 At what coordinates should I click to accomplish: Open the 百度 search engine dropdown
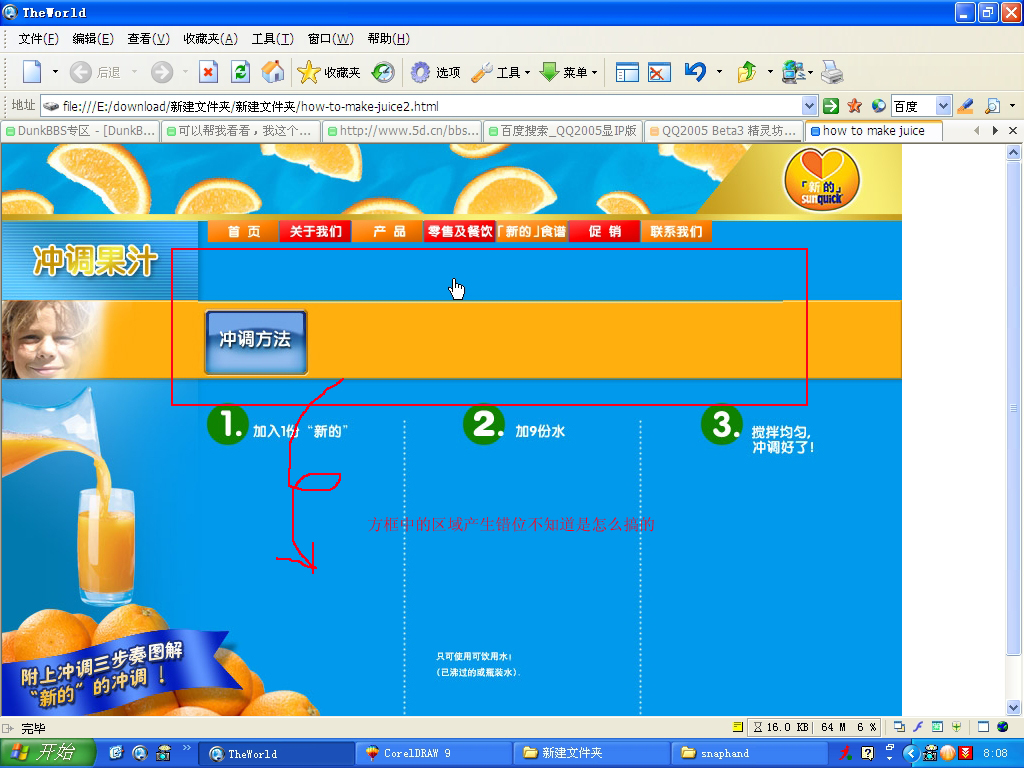942,106
